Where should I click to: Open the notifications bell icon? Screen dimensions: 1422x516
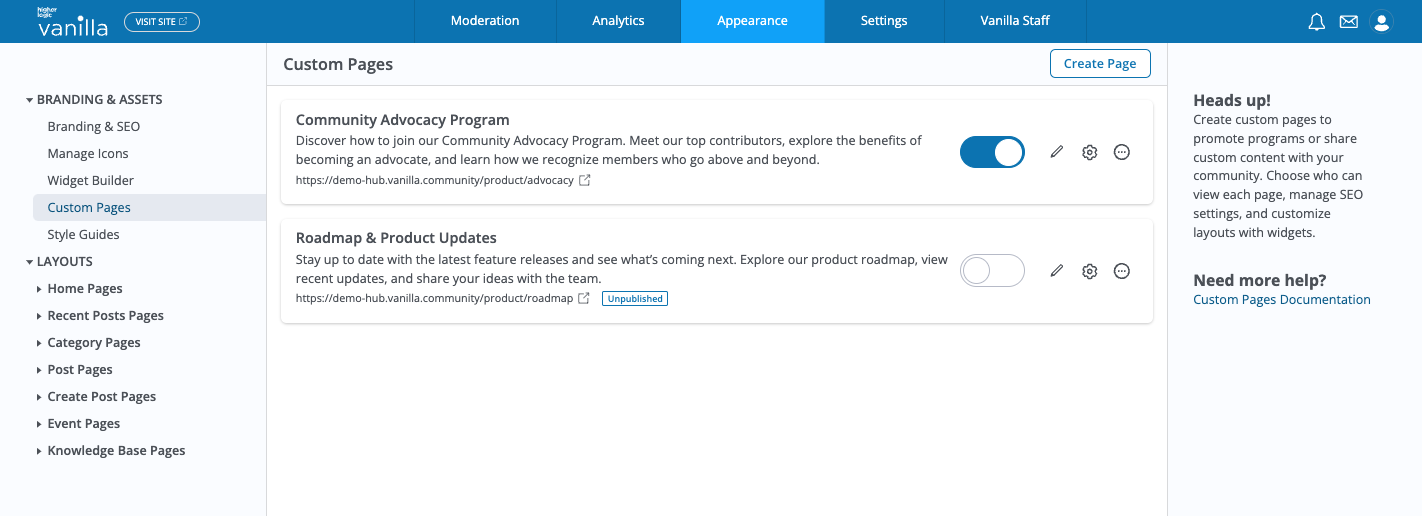[x=1317, y=22]
